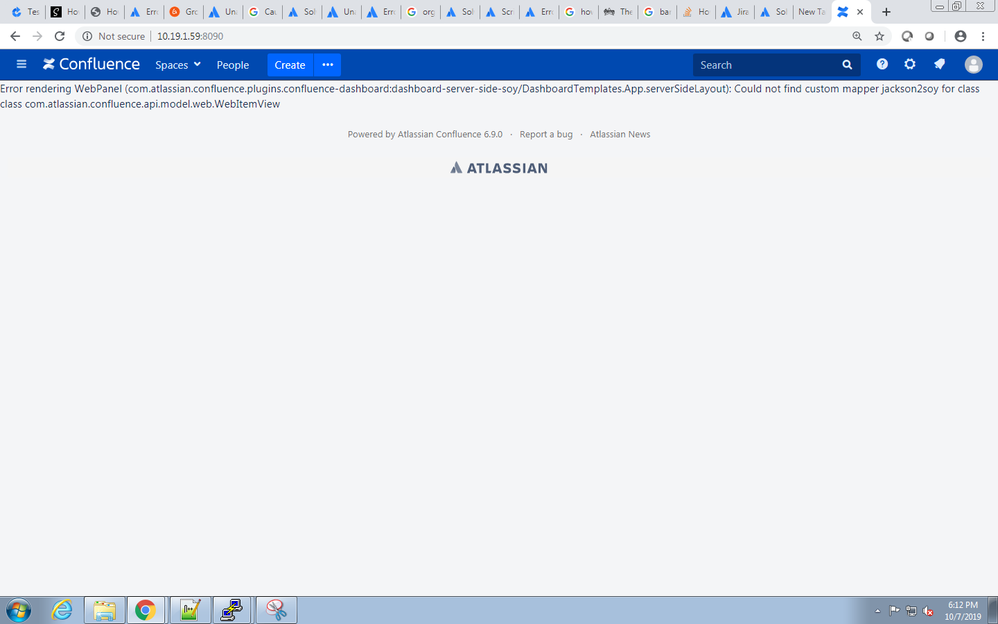This screenshot has height=624, width=998.
Task: Open Action Center flag icon in tray
Action: [894, 611]
